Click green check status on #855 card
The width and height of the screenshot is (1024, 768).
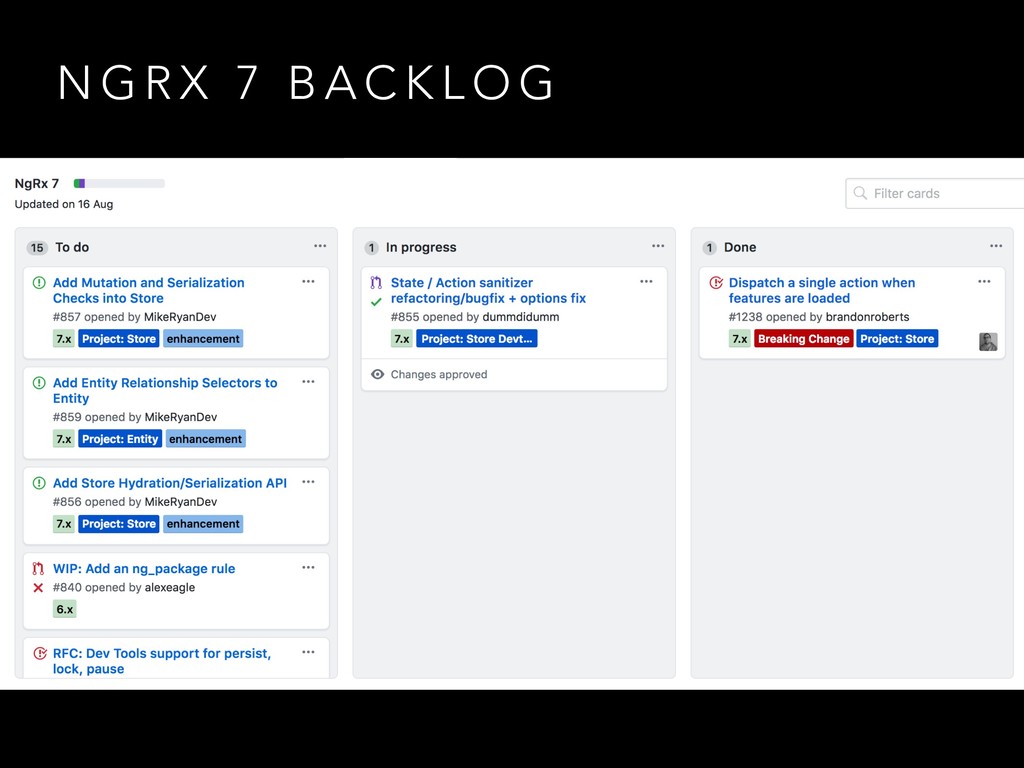coord(376,302)
